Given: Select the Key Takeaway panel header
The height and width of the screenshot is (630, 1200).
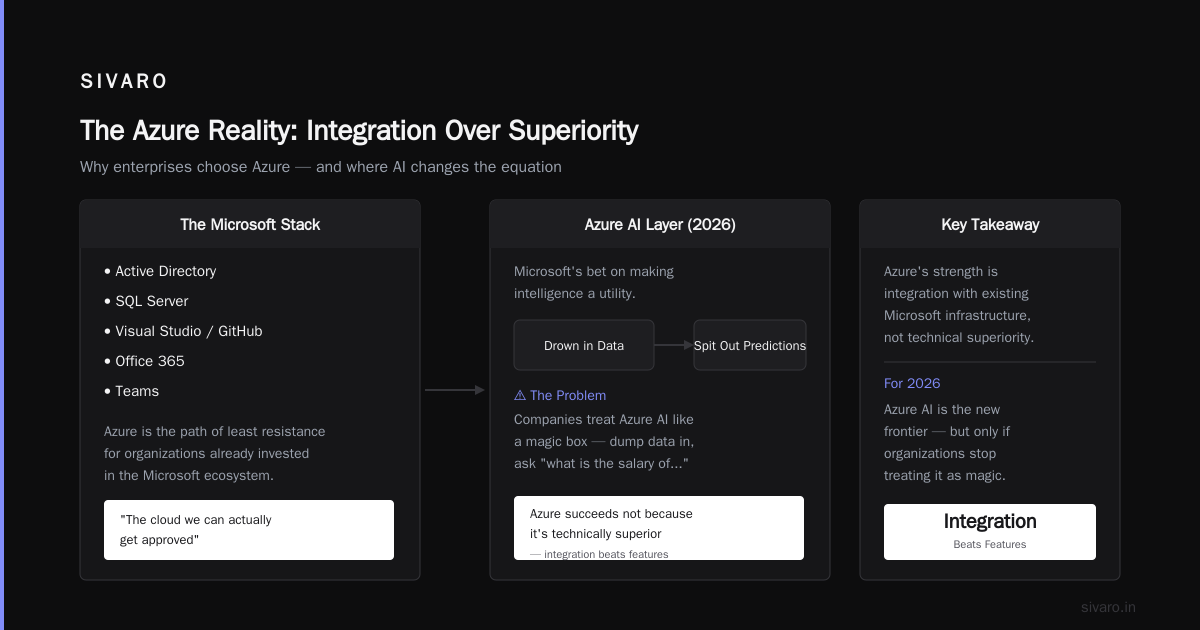Looking at the screenshot, I should tap(990, 224).
